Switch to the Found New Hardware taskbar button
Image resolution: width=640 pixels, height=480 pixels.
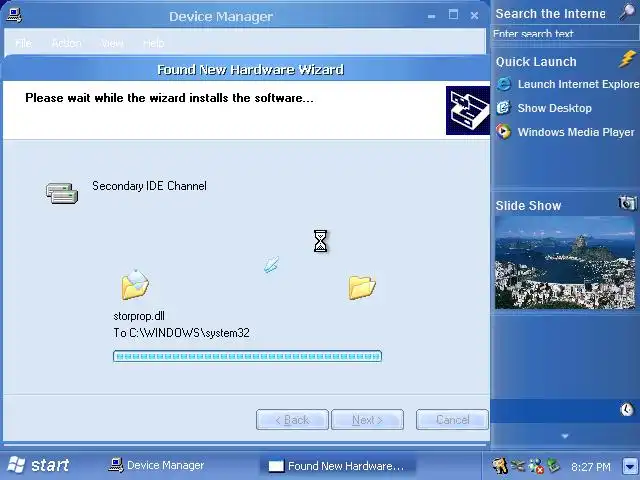[338, 465]
